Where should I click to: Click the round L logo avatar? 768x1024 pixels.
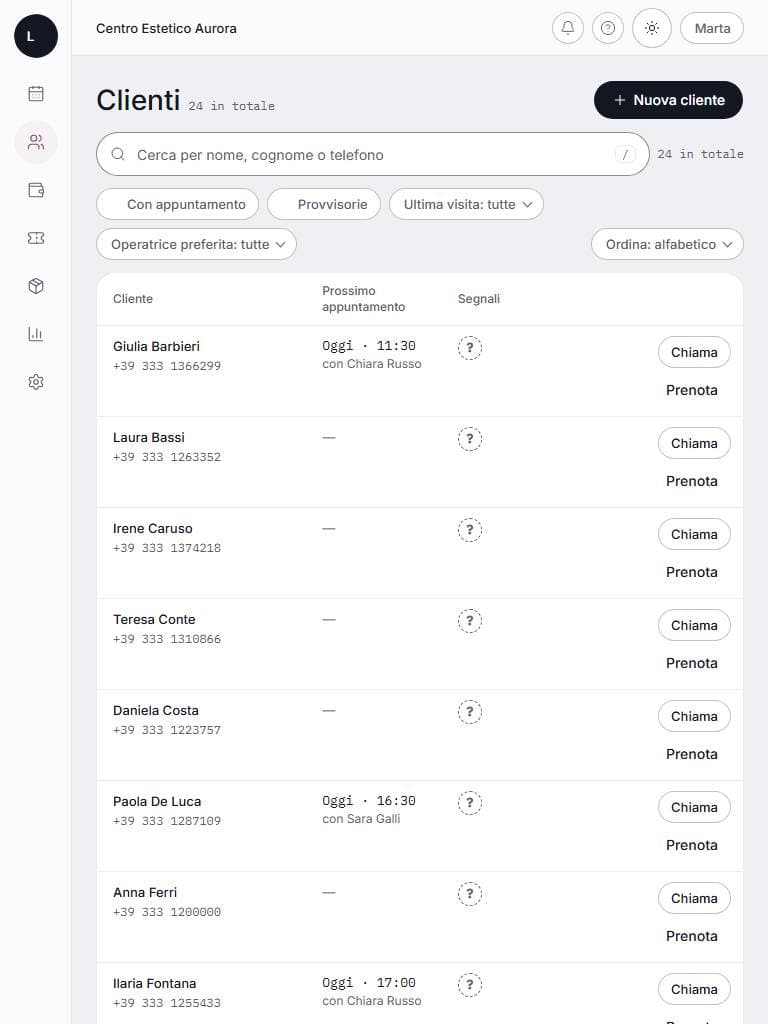(36, 36)
